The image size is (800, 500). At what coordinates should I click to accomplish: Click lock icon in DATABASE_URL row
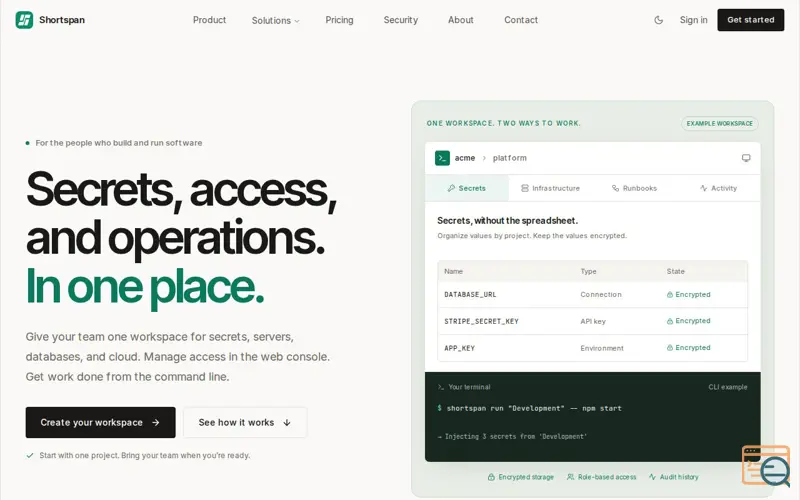click(x=670, y=294)
